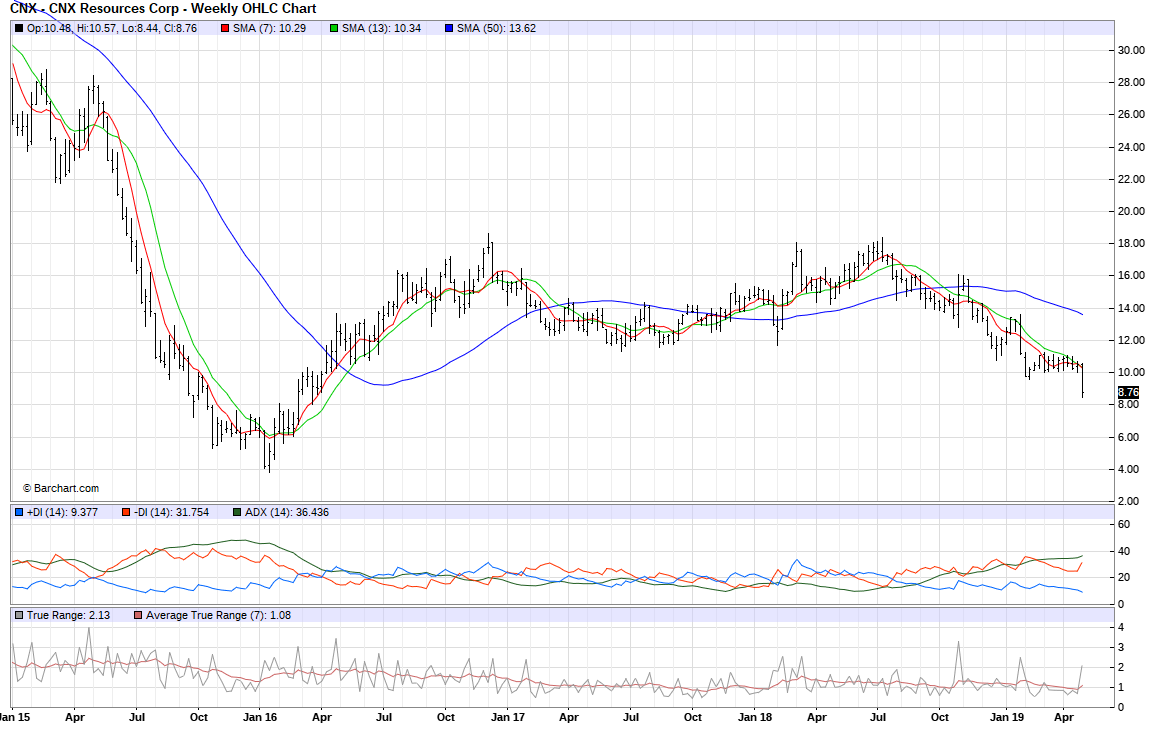This screenshot has height=748, width=1156.
Task: Click the pink Average True Range legend swatch
Action: pos(138,615)
